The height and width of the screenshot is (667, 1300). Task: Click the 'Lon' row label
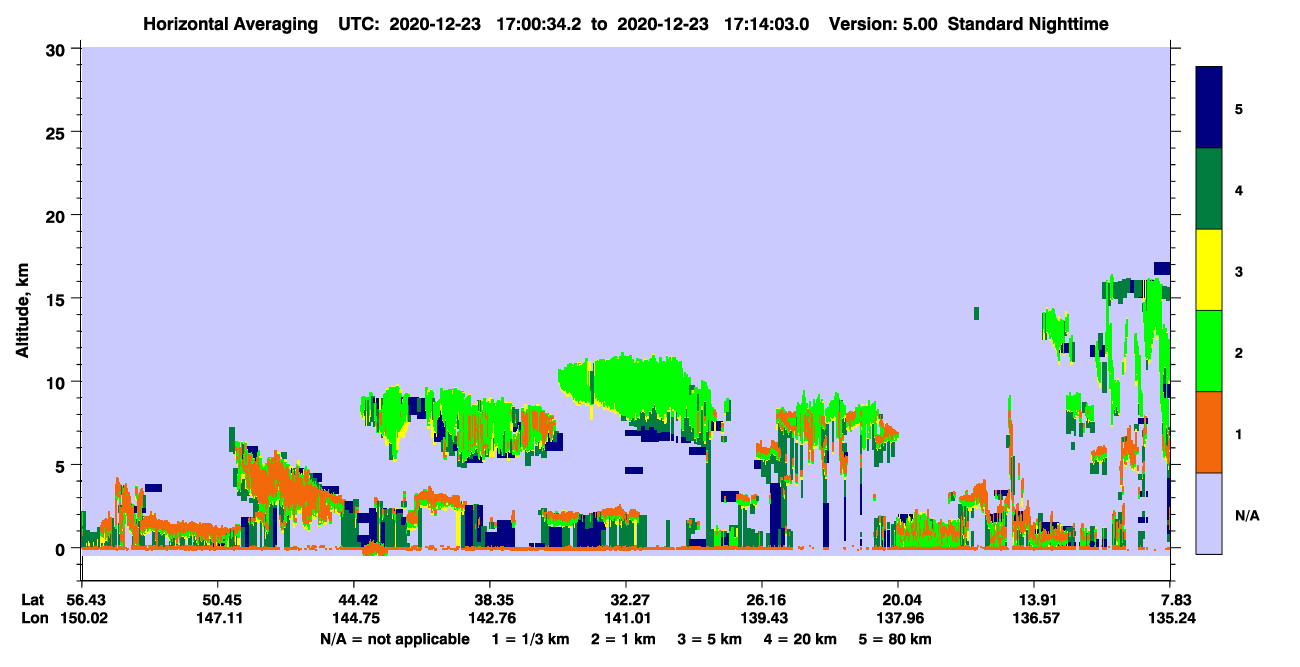34,618
